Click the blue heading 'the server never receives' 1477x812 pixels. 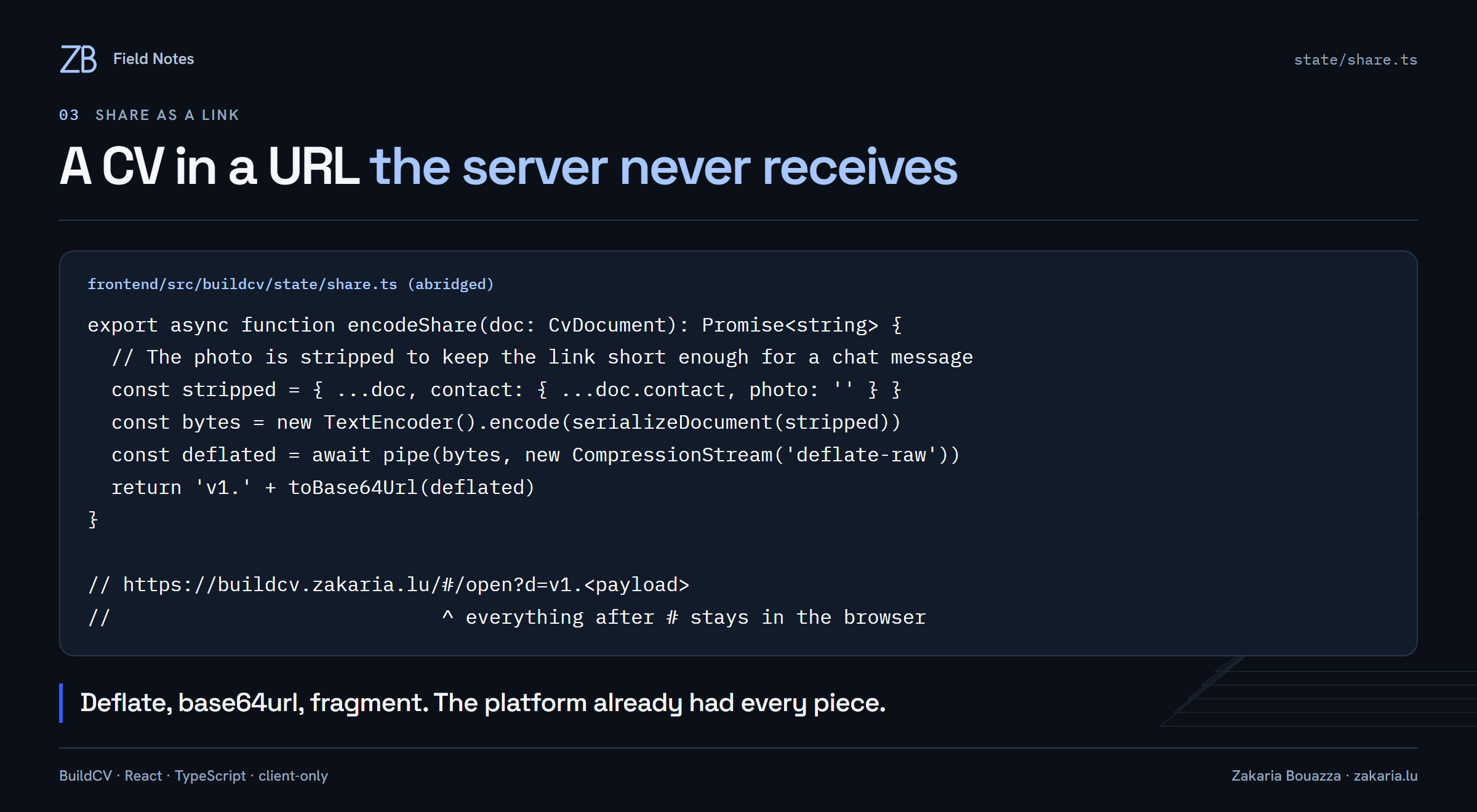(x=663, y=166)
